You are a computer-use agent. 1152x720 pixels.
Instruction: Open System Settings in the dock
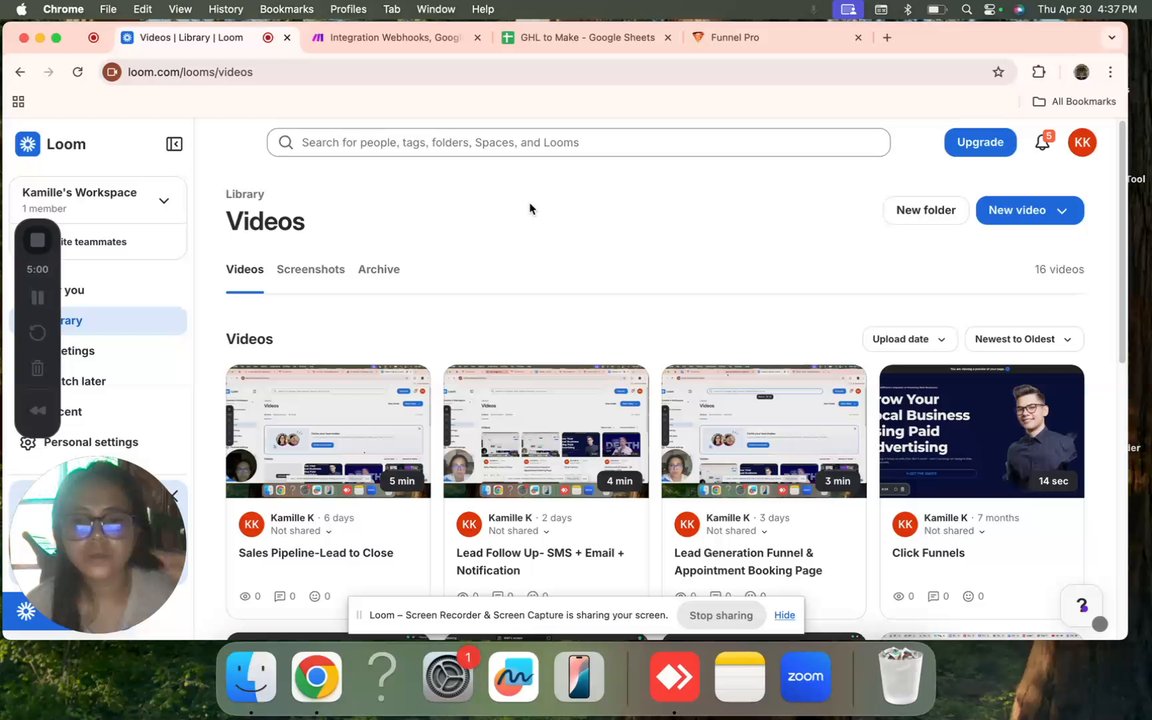(x=447, y=676)
